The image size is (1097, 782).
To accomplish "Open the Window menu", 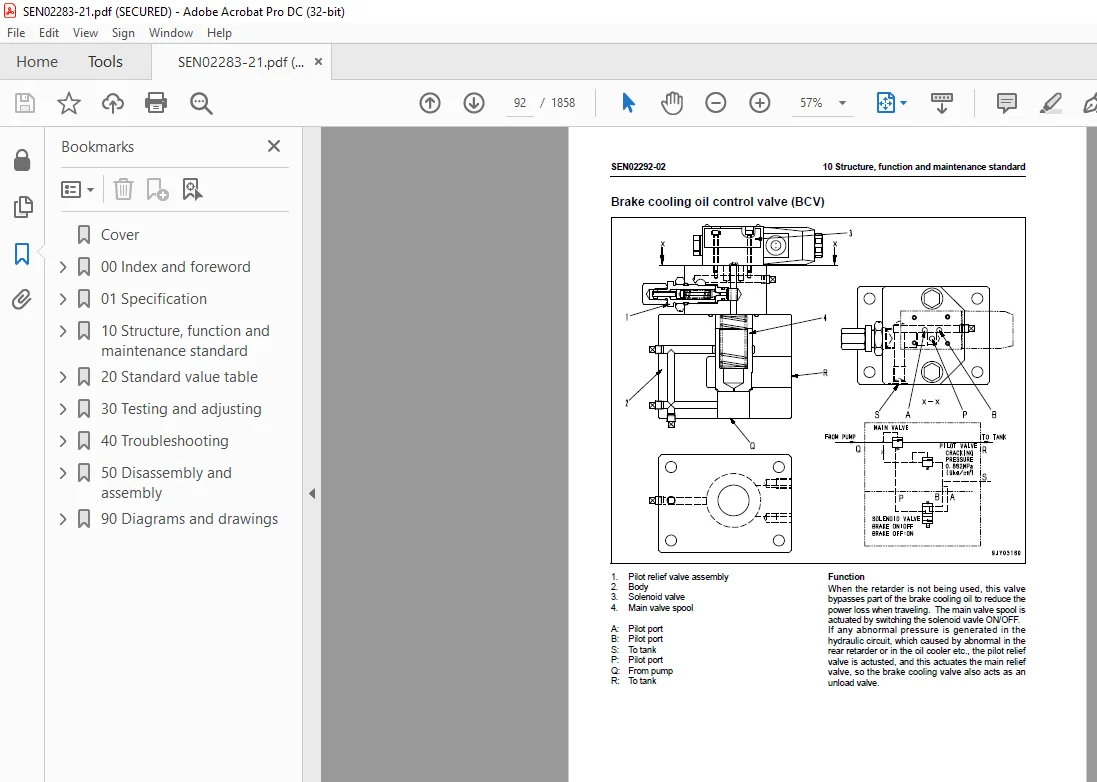I will tap(171, 33).
